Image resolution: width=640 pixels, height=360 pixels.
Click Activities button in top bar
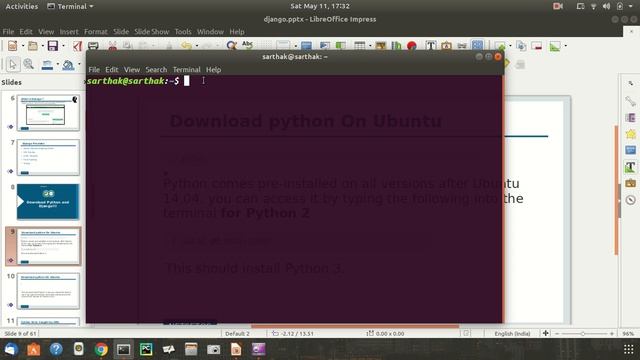[x=22, y=6]
